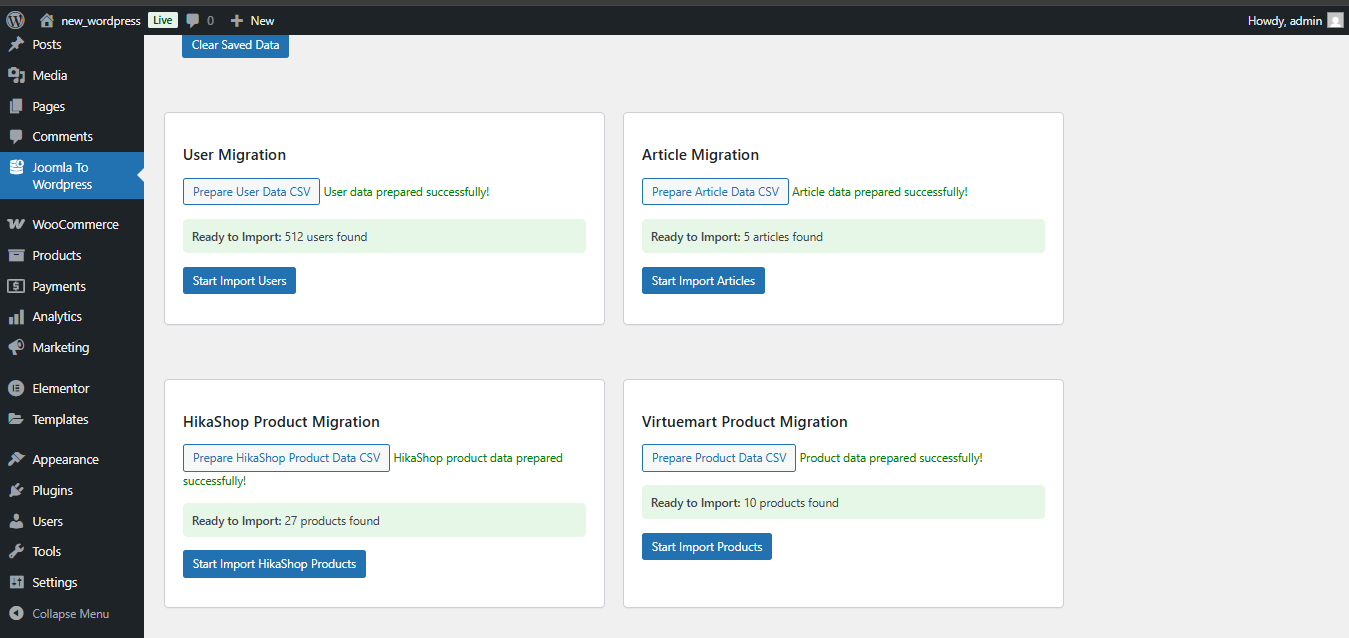Click Prepare Article Data CSV button

pos(715,192)
